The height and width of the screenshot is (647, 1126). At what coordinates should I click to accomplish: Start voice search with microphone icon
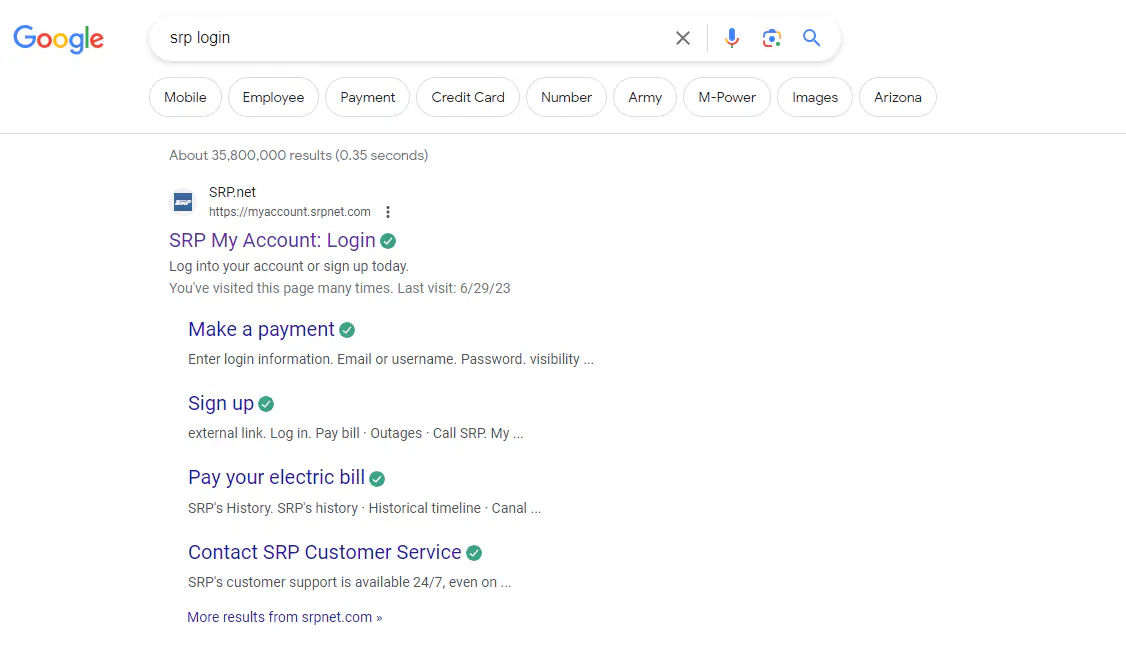tap(731, 38)
